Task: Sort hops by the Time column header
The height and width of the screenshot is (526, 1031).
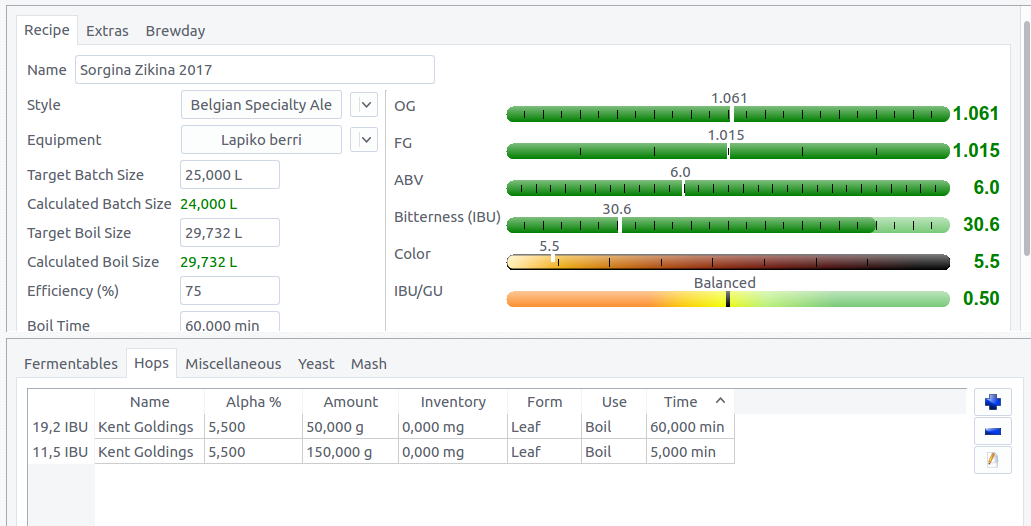Action: (683, 402)
